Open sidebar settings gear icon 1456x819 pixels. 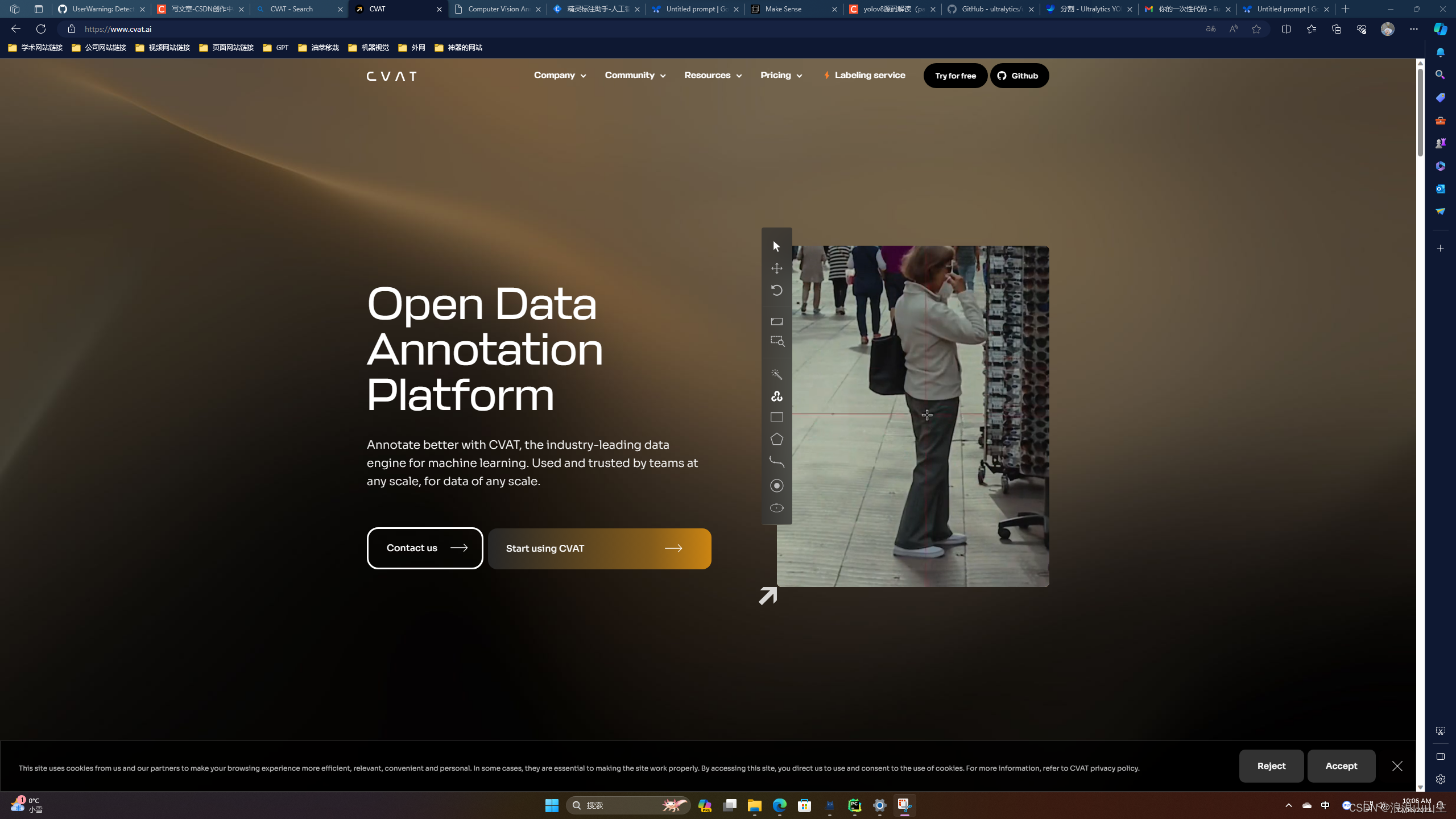coord(1440,780)
